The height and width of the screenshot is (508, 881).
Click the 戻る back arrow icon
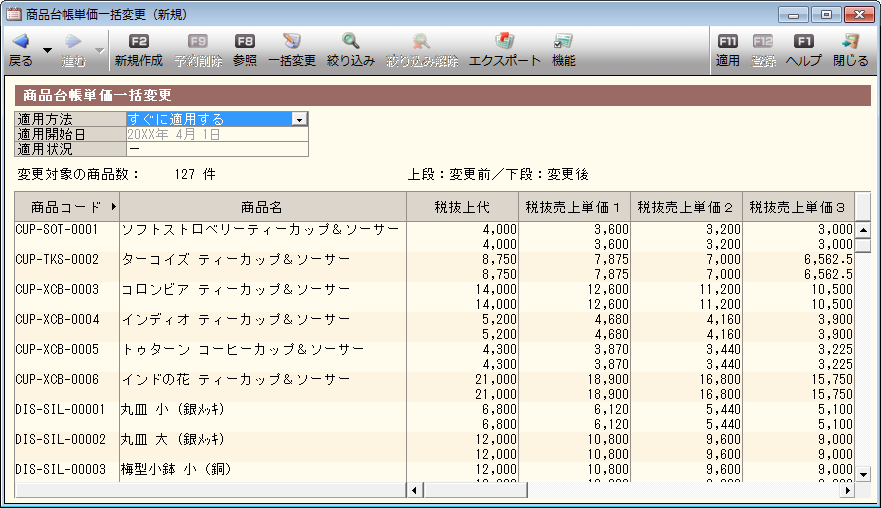click(x=21, y=42)
